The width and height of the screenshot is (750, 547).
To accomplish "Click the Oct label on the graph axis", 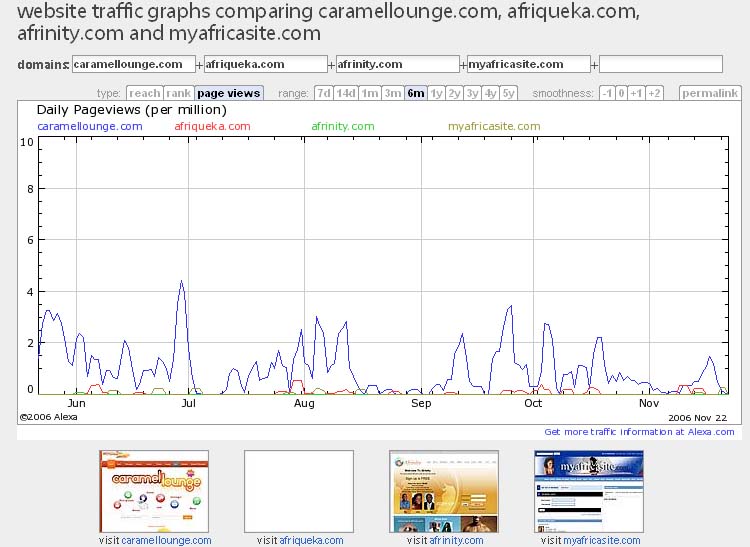I will [x=533, y=403].
